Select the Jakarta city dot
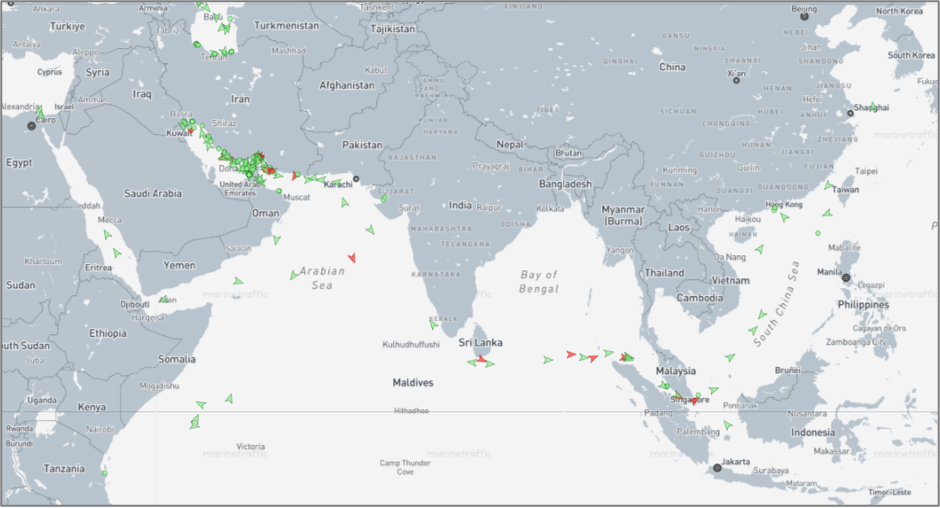The image size is (940, 508). pos(717,468)
